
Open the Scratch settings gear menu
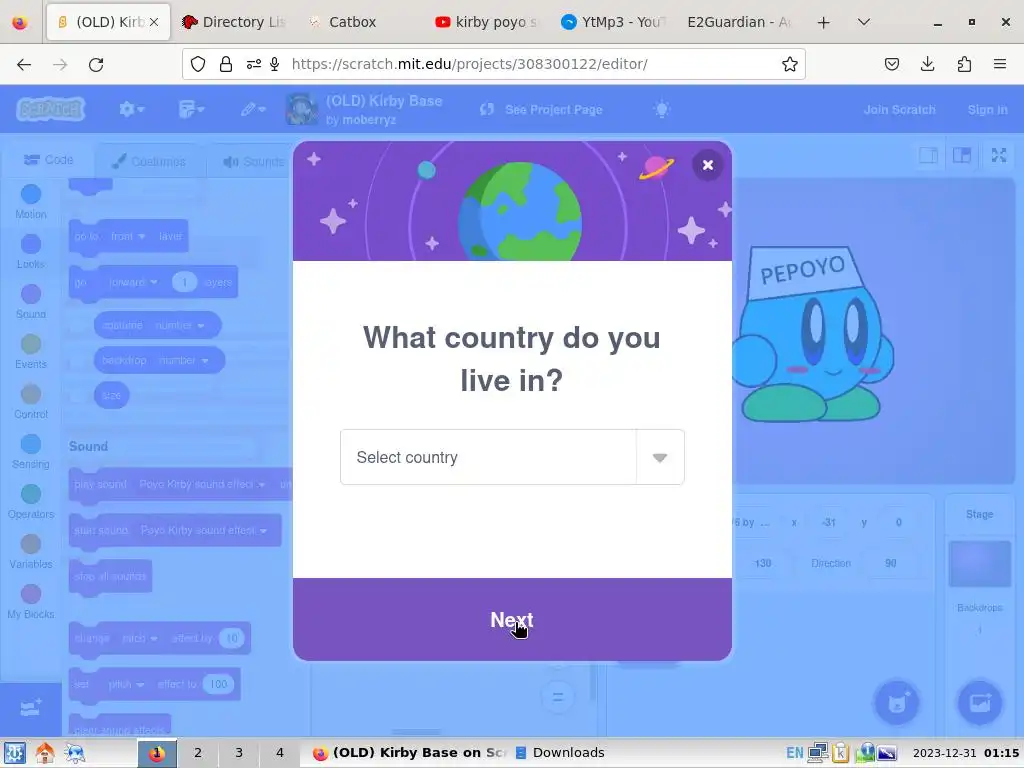coord(131,109)
